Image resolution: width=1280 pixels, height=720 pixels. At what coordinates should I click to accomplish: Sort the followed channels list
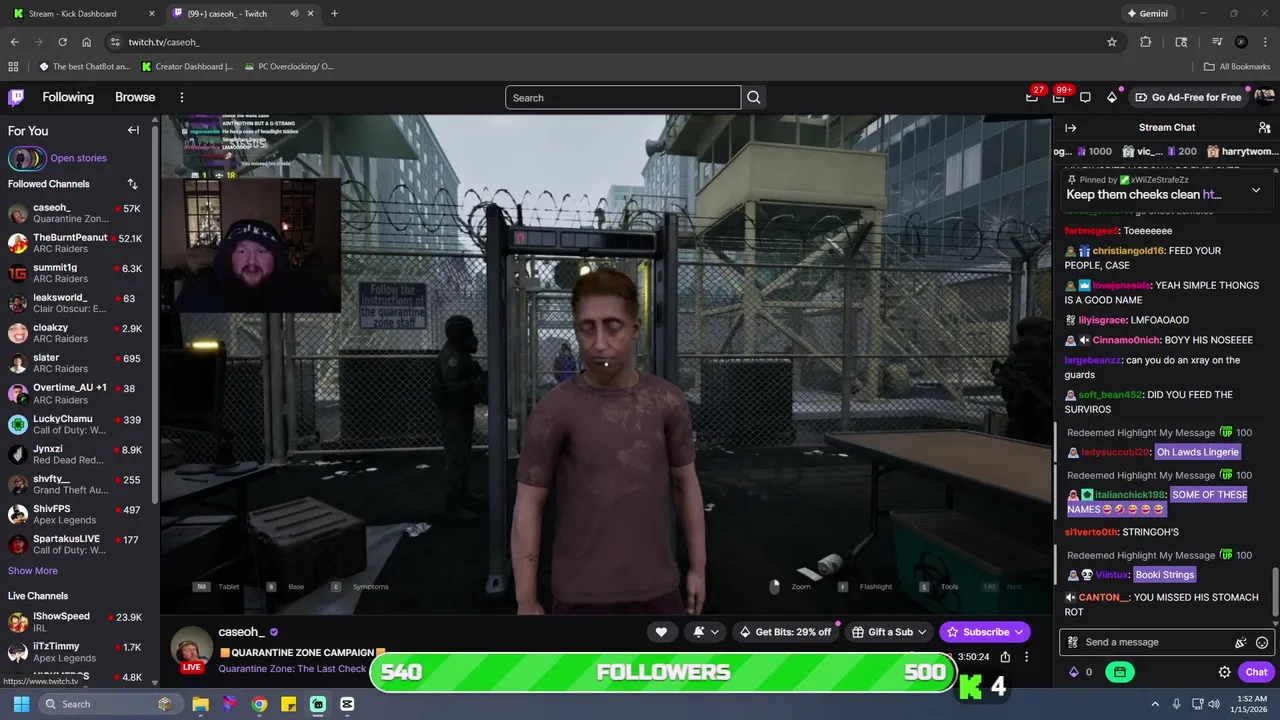(133, 184)
